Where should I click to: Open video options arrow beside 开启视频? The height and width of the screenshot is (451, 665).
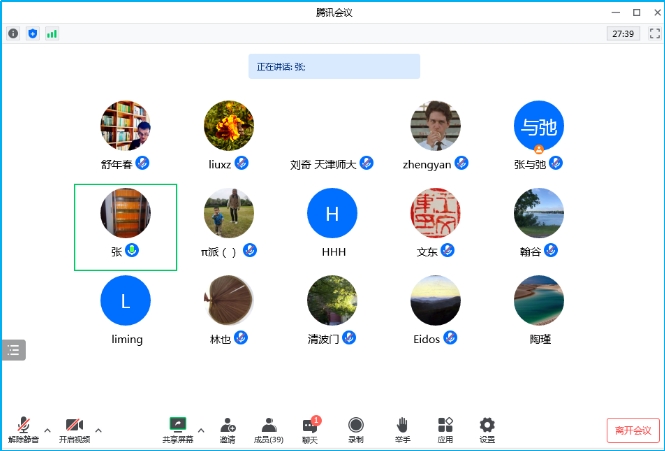[98, 430]
